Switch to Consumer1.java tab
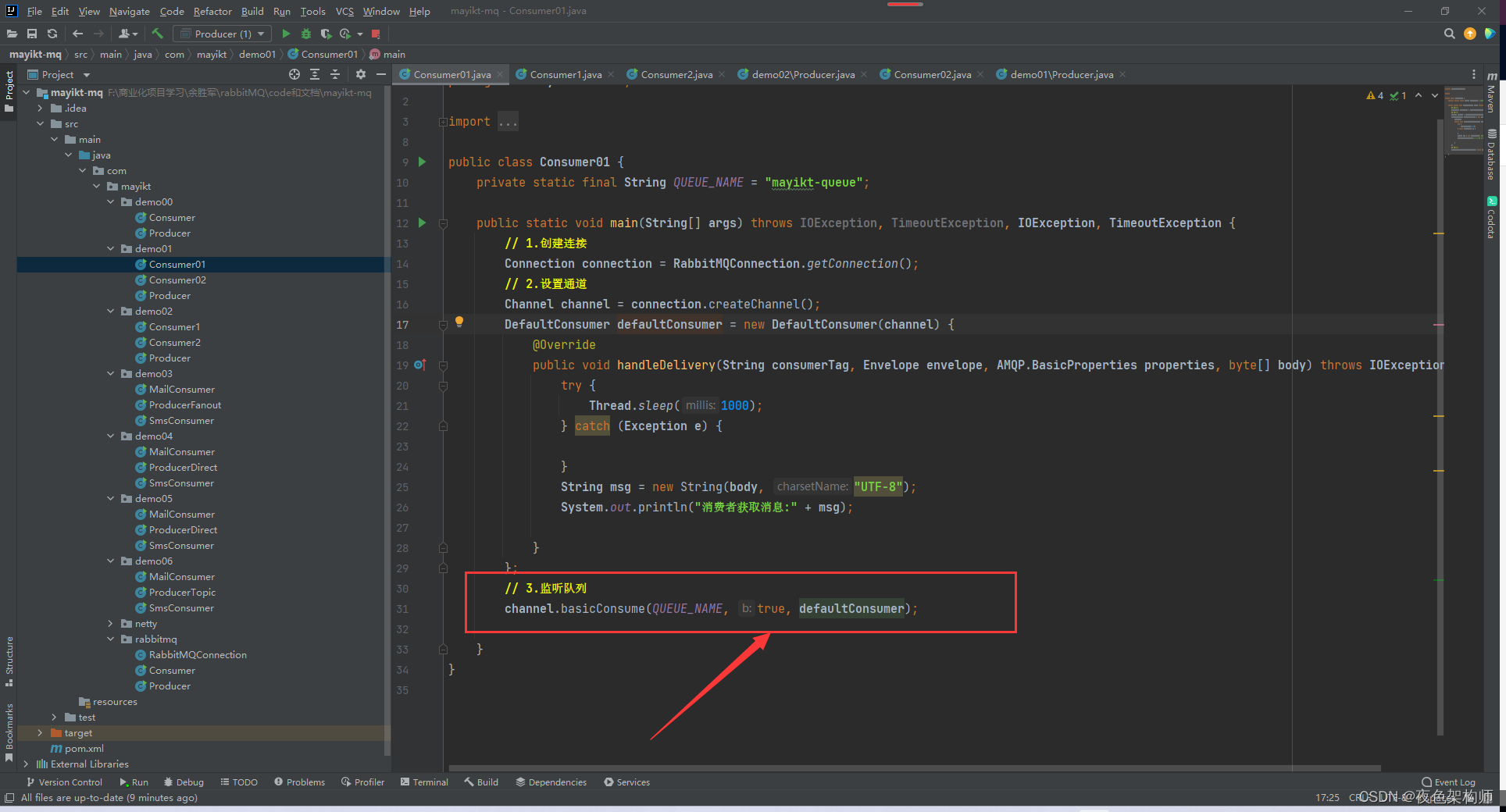This screenshot has height=812, width=1506. 566,74
